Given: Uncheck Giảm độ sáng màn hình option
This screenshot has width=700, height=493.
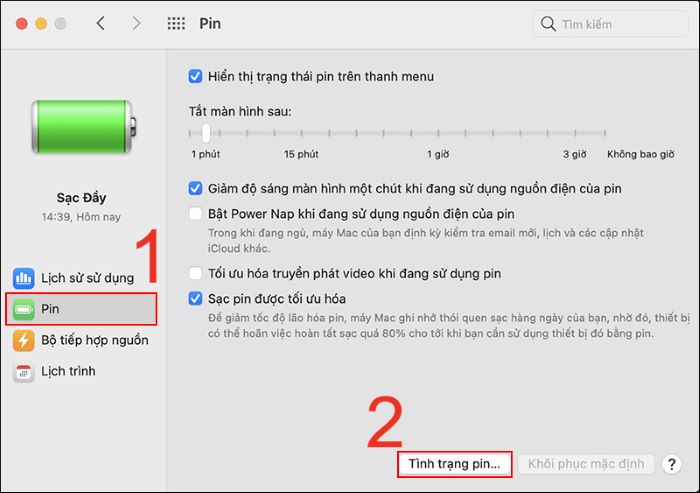Looking at the screenshot, I should point(195,188).
